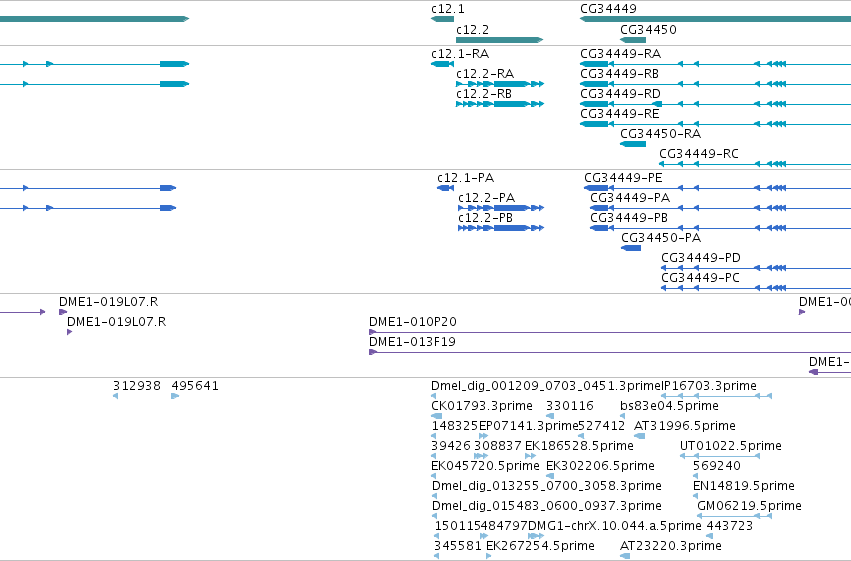Screen dimensions: 851x561
Task: Select the EK267254.5prime EST label
Action: pyautogui.click(x=540, y=547)
